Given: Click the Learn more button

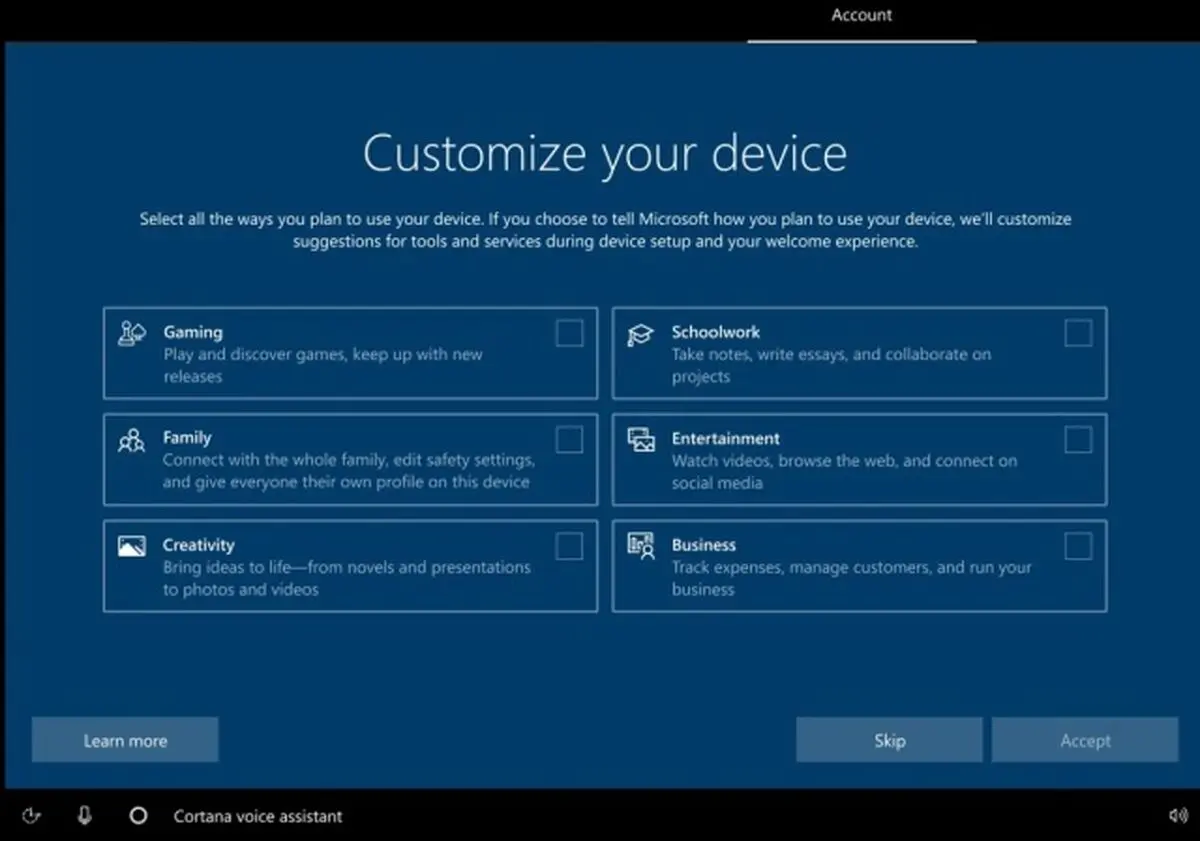Looking at the screenshot, I should [125, 740].
